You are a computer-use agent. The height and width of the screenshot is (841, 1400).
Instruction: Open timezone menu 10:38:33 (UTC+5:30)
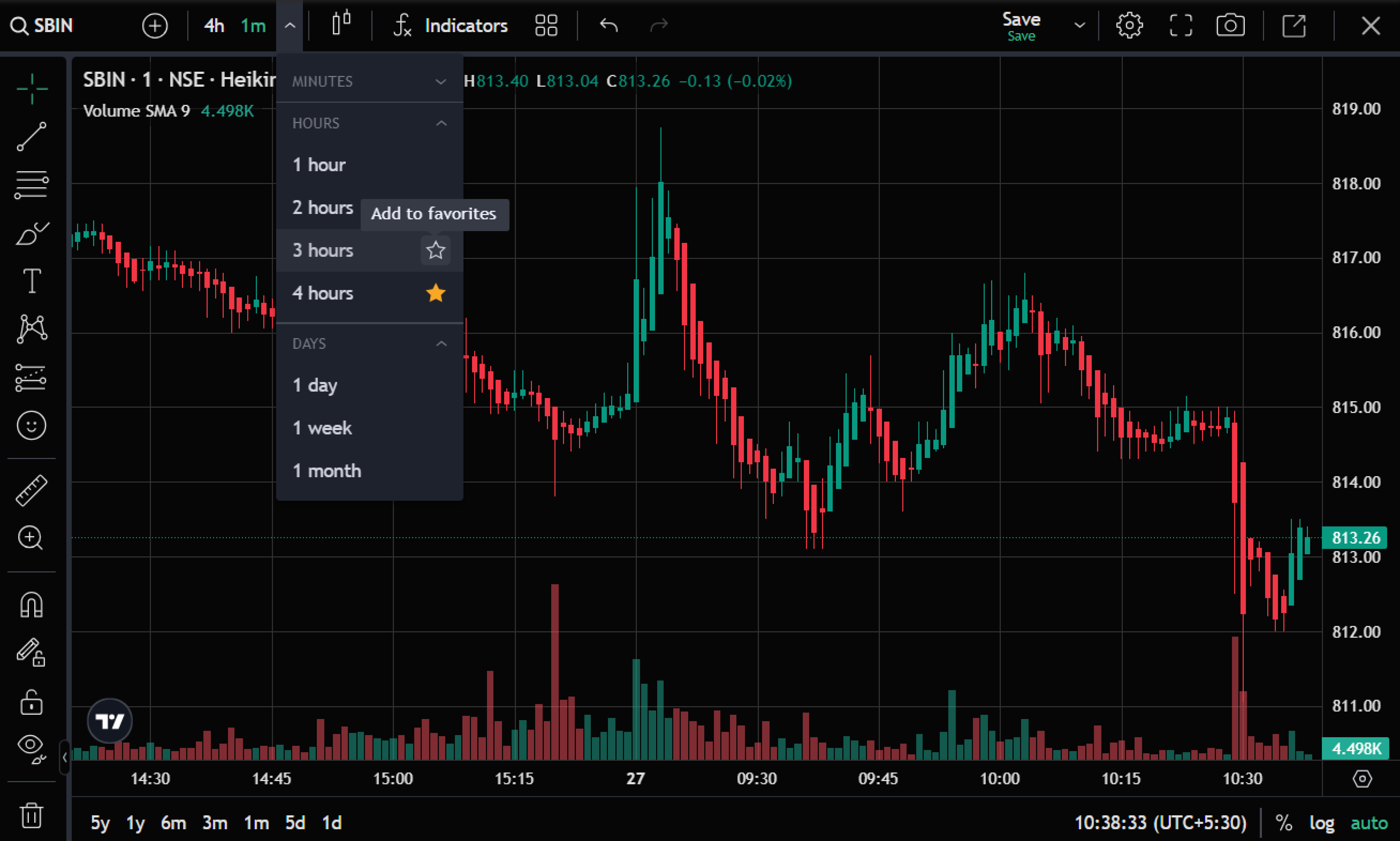coord(1160,822)
